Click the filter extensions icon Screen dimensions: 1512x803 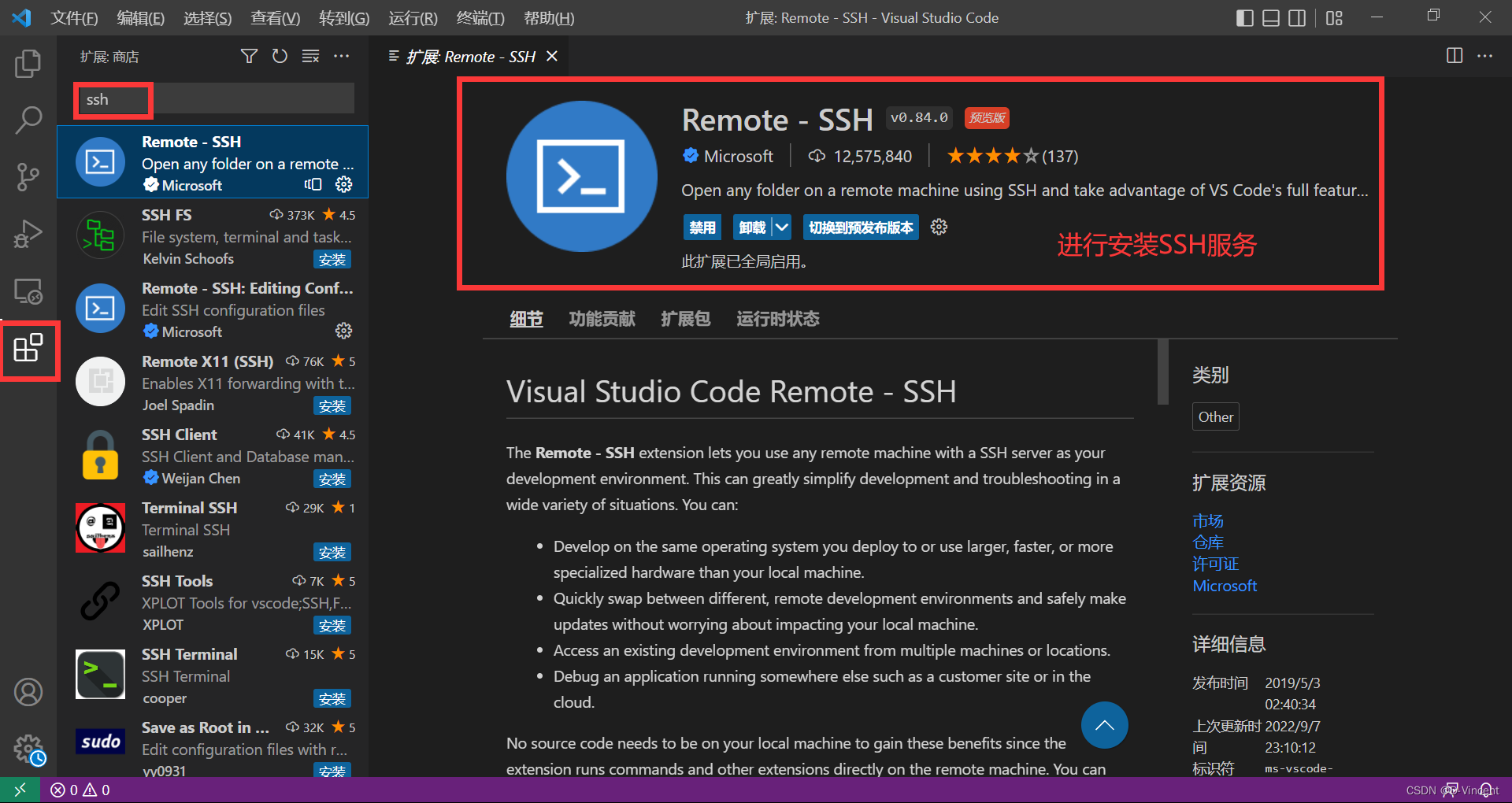(x=249, y=57)
